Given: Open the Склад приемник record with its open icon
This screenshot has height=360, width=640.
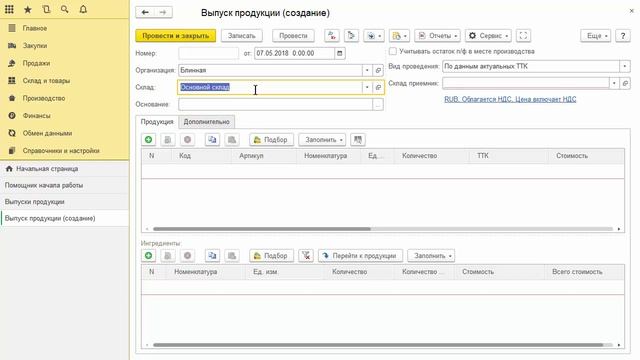Looking at the screenshot, I should [625, 83].
